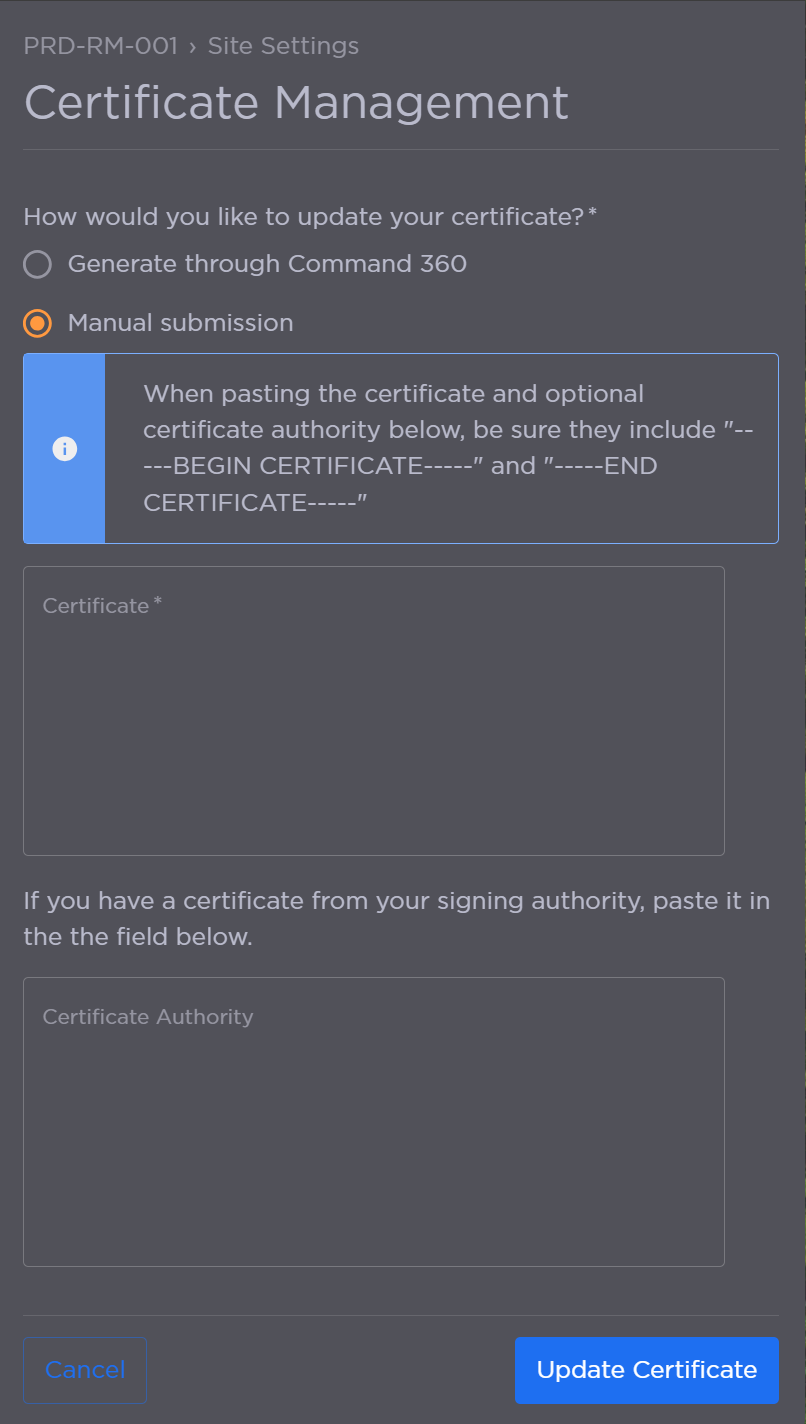
Task: Choose Manual submission
Action: point(37,323)
